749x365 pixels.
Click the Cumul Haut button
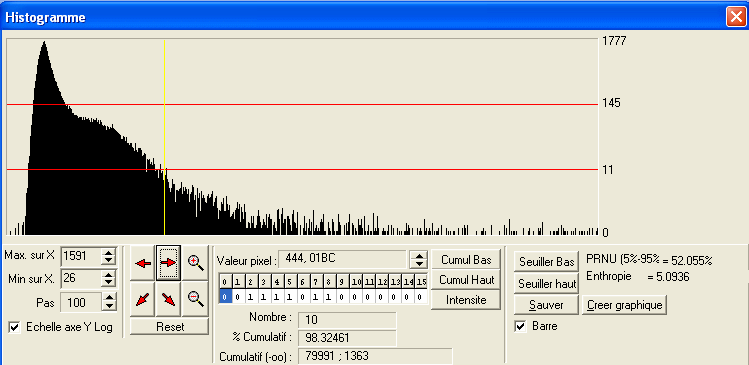coord(466,279)
